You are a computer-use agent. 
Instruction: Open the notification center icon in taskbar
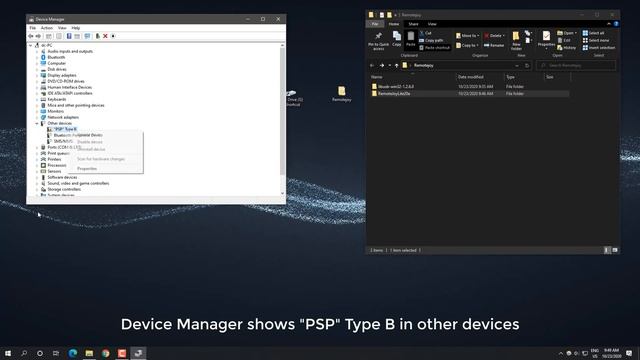(x=629, y=353)
